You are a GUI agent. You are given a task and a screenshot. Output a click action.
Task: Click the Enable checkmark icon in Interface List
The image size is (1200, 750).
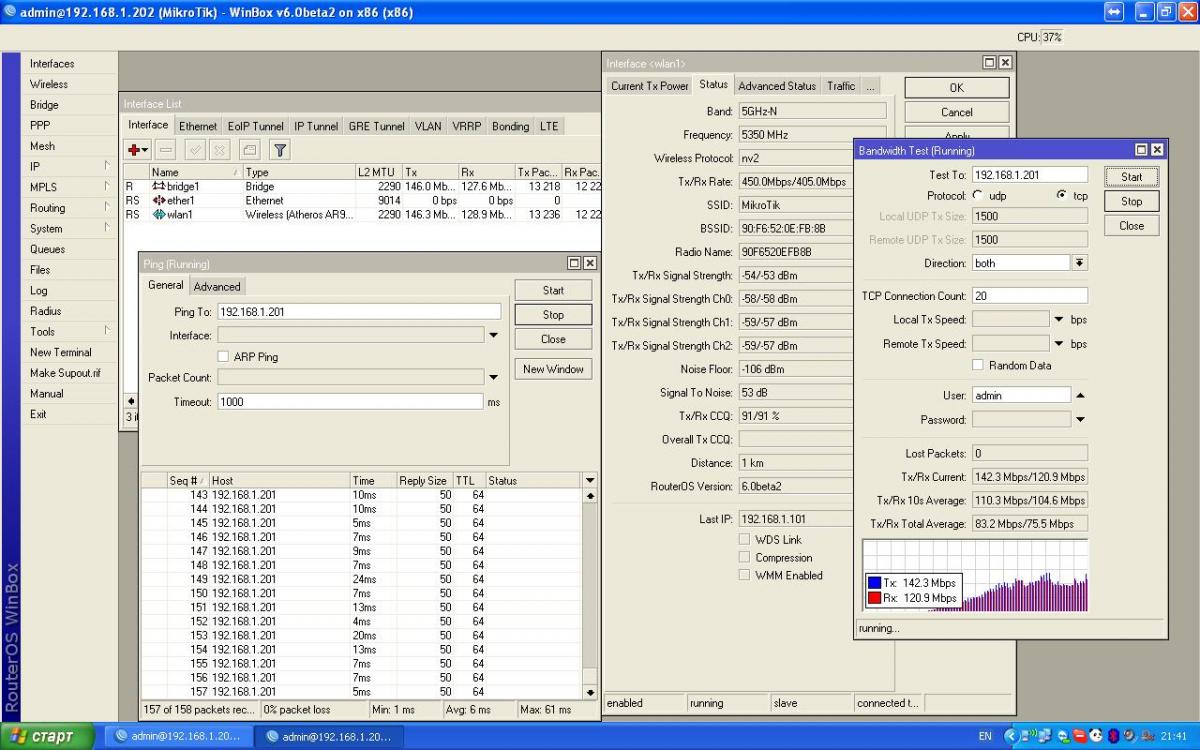click(x=195, y=150)
